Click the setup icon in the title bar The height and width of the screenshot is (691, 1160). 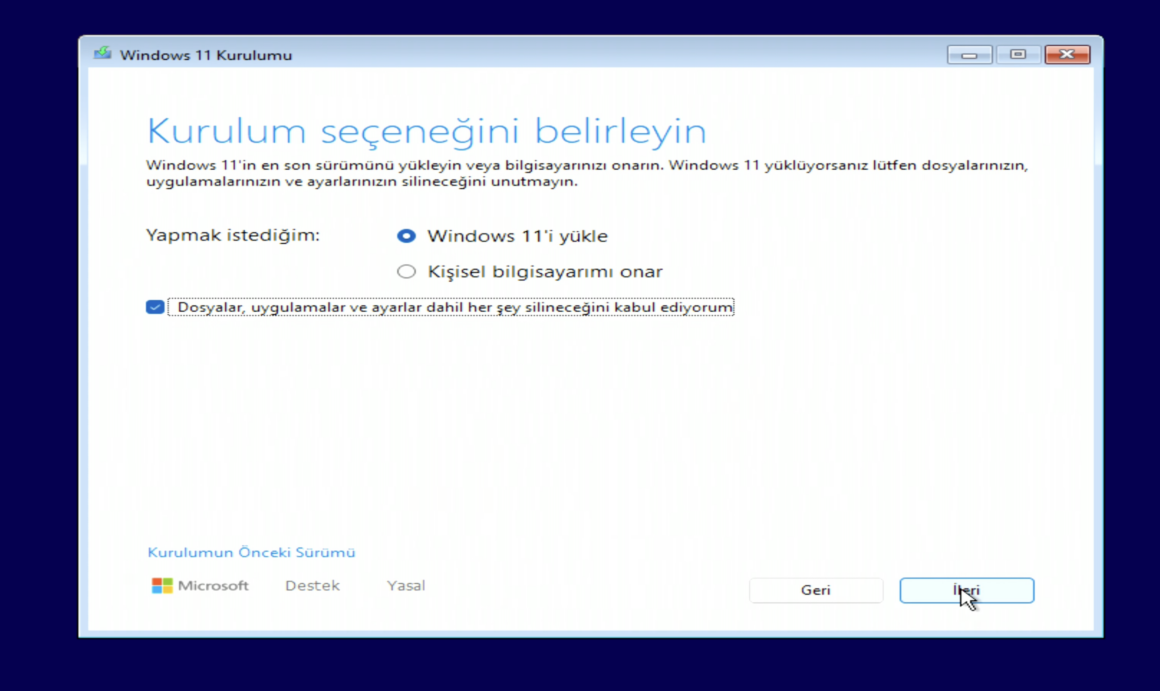tap(102, 54)
